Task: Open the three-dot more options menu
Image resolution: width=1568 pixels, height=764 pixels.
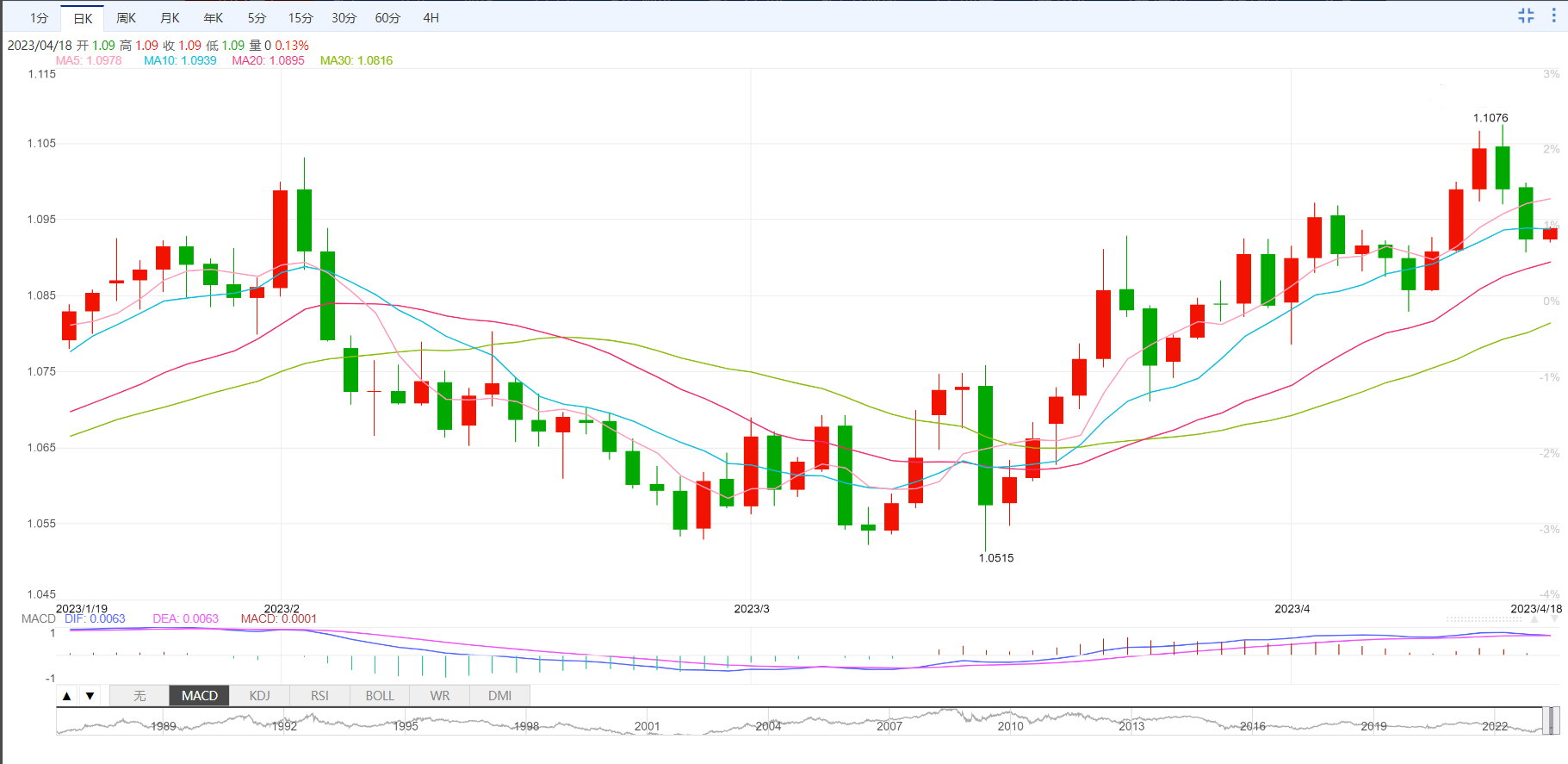Action: pyautogui.click(x=1553, y=16)
